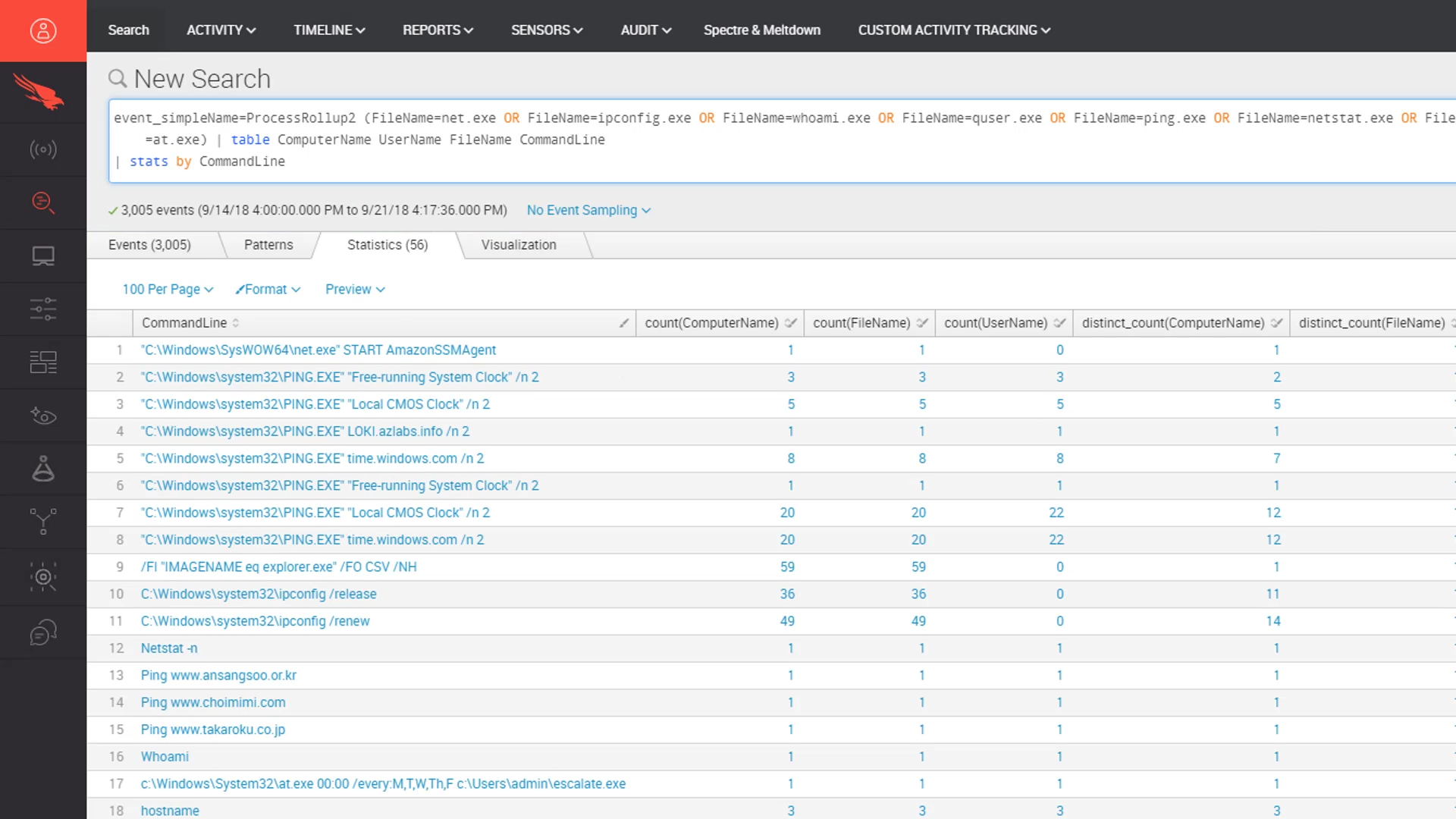Expand the REPORTS menu
This screenshot has width=1456, height=819.
click(x=438, y=30)
